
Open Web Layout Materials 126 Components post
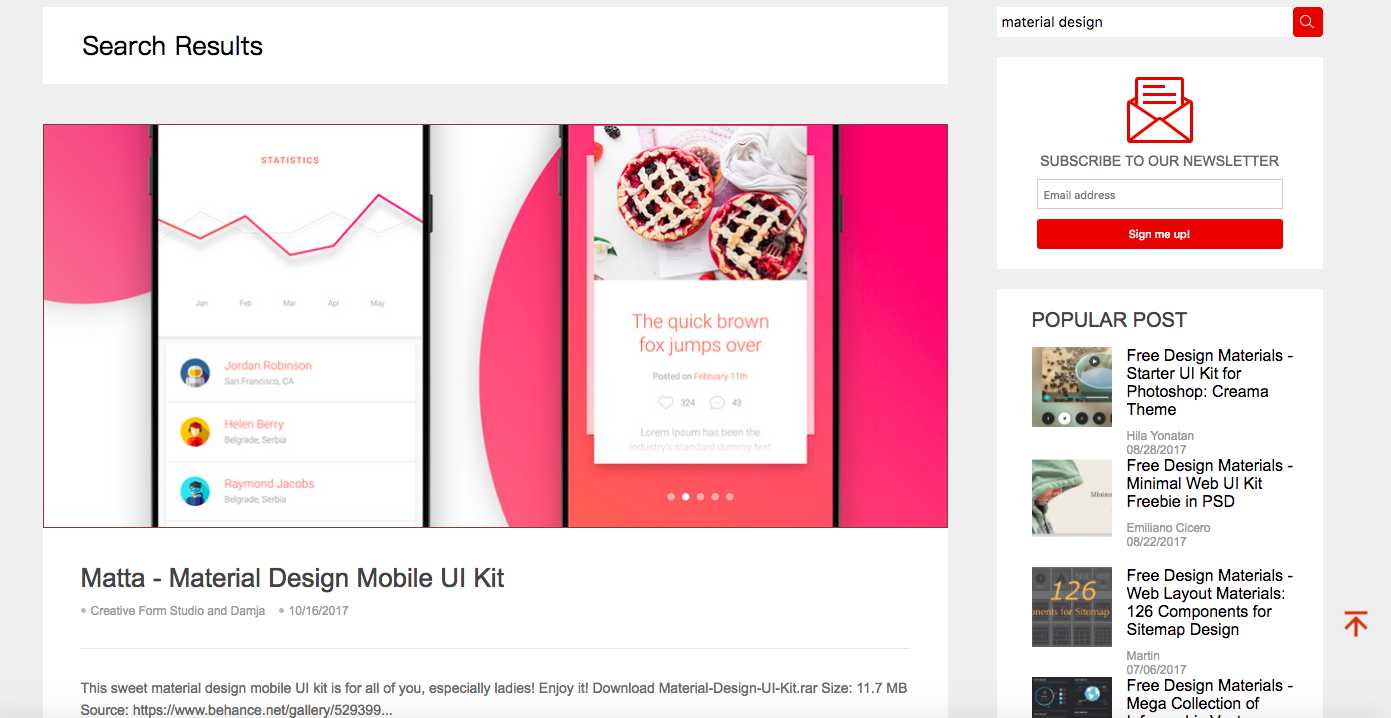click(1210, 602)
